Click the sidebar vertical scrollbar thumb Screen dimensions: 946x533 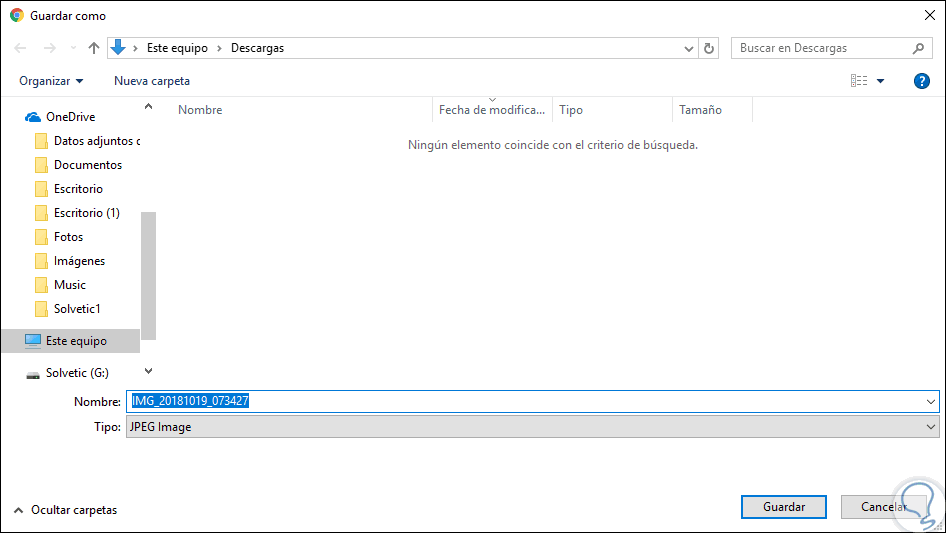pyautogui.click(x=148, y=276)
